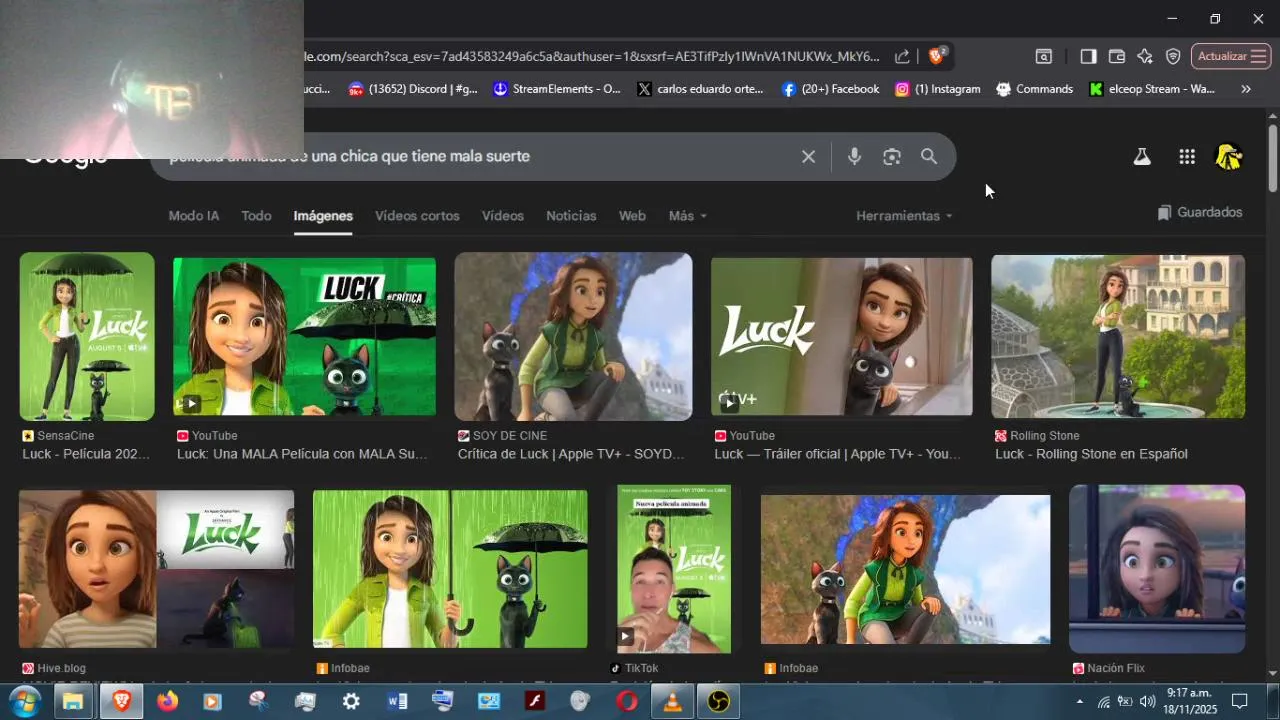Screen dimensions: 1280x720
Task: Expand the Herramientas dropdown
Action: tap(904, 216)
